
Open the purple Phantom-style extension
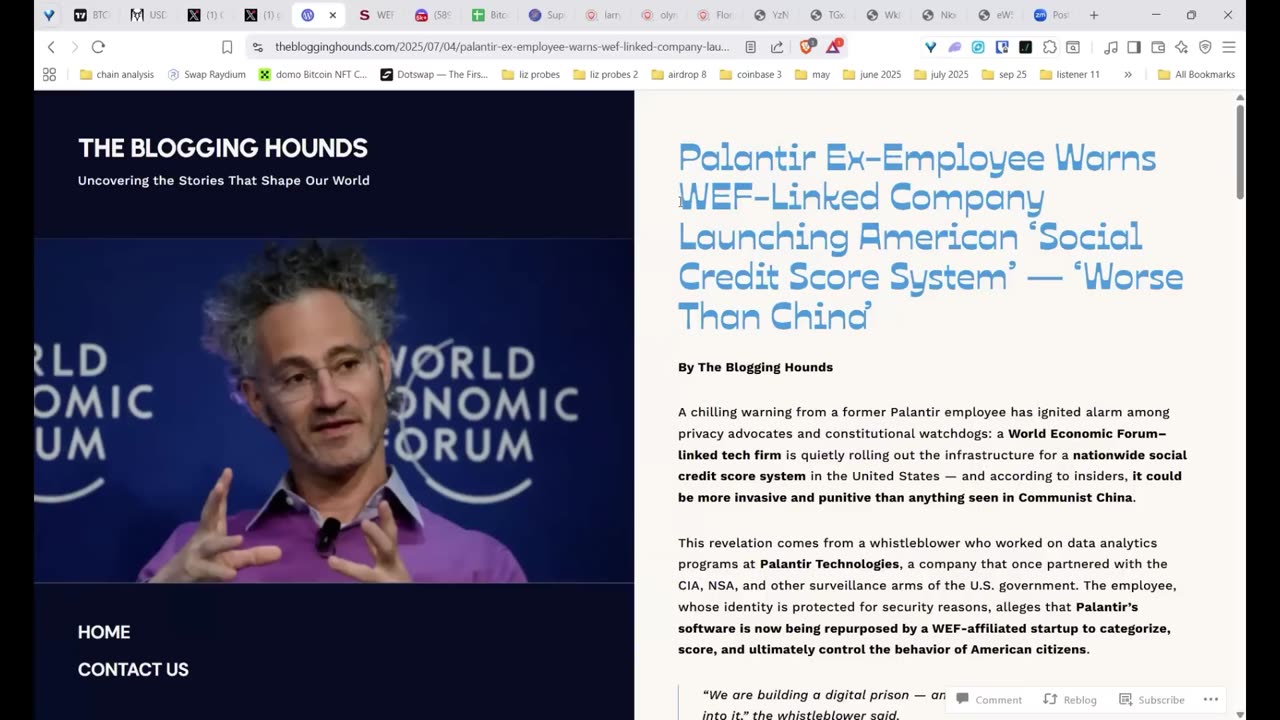click(955, 47)
